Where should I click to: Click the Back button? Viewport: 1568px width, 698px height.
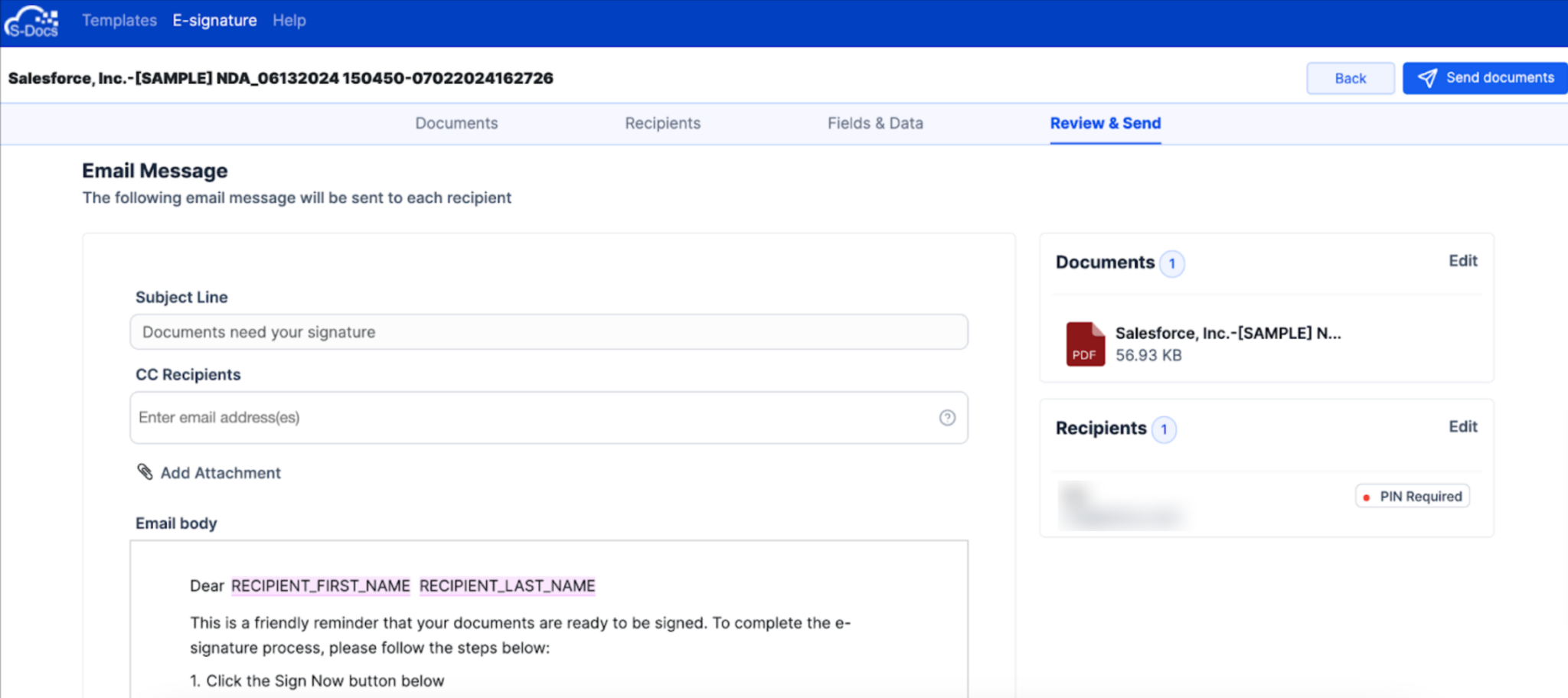[1351, 77]
